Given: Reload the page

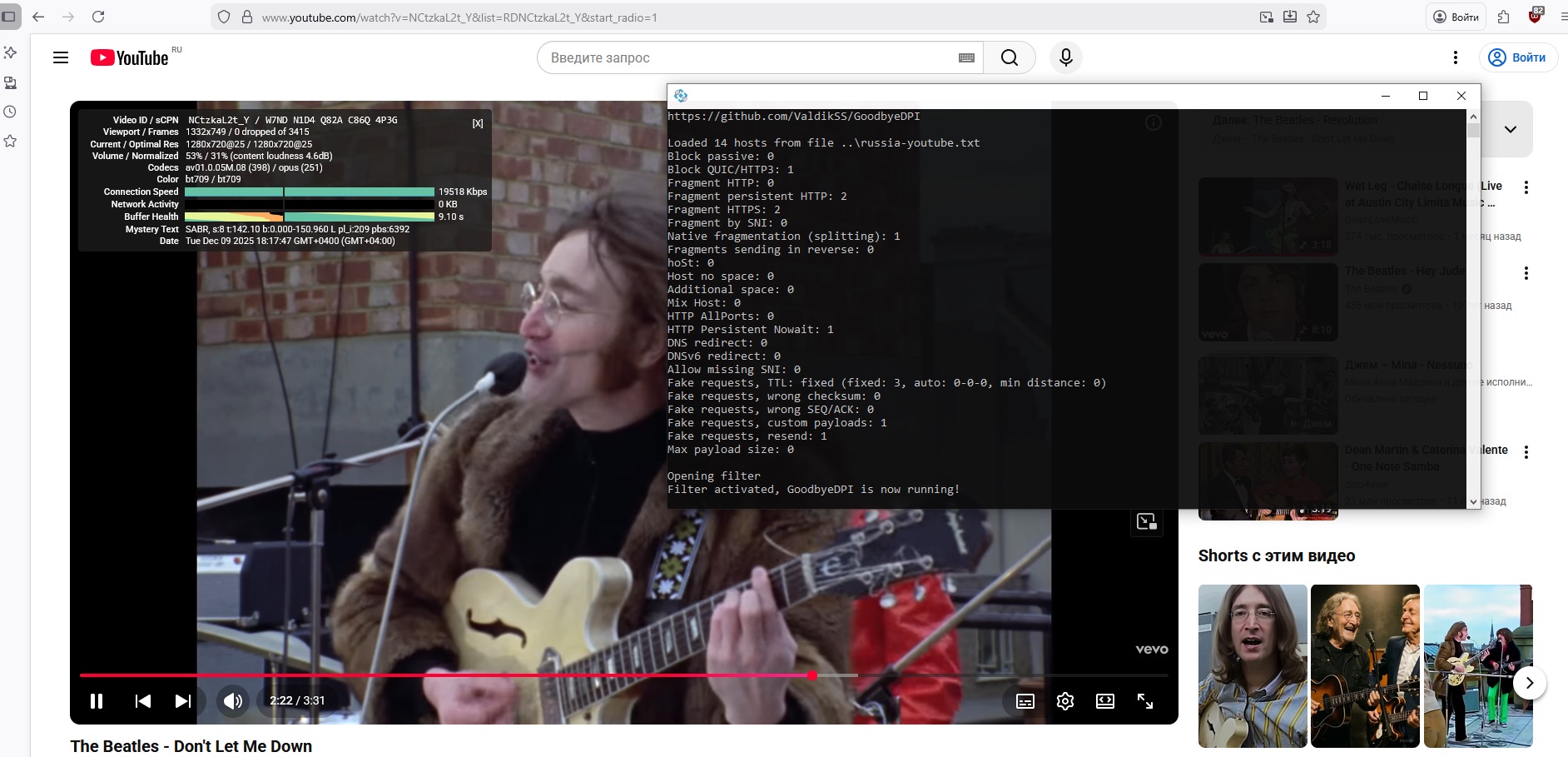Looking at the screenshot, I should click(98, 17).
